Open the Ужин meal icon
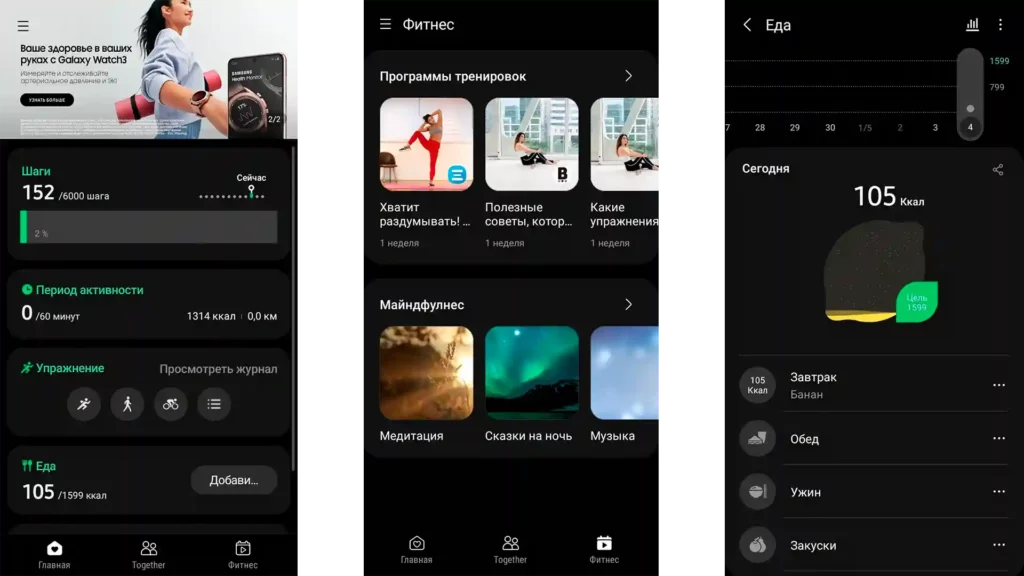Image resolution: width=1024 pixels, height=576 pixels. point(758,492)
